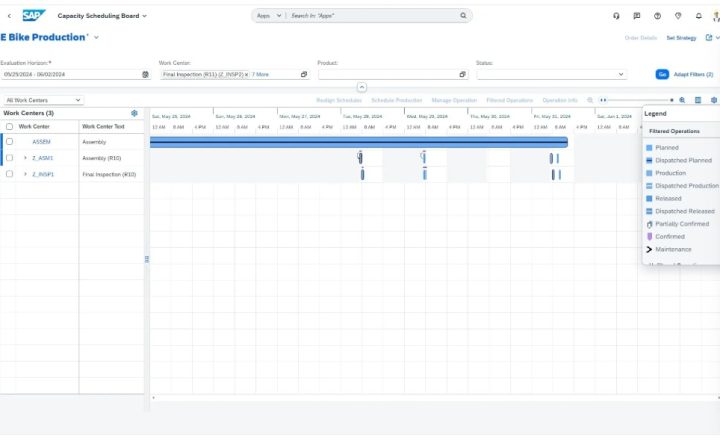The width and height of the screenshot is (720, 440).
Task: Click the SAP logo
Action: (x=34, y=16)
